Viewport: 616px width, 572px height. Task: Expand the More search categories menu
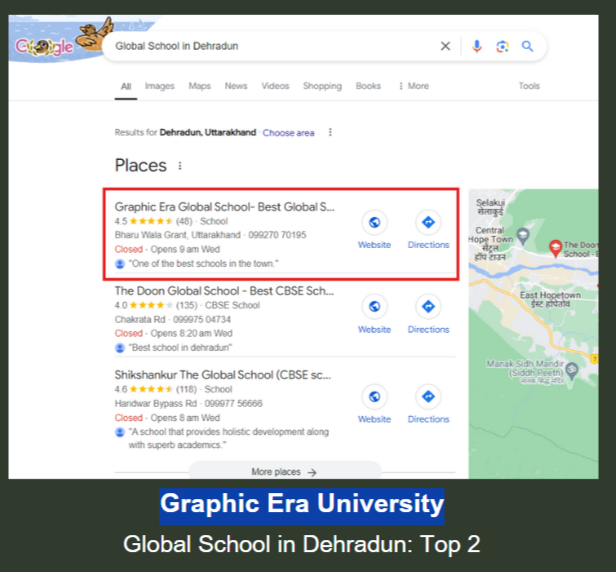click(x=414, y=86)
